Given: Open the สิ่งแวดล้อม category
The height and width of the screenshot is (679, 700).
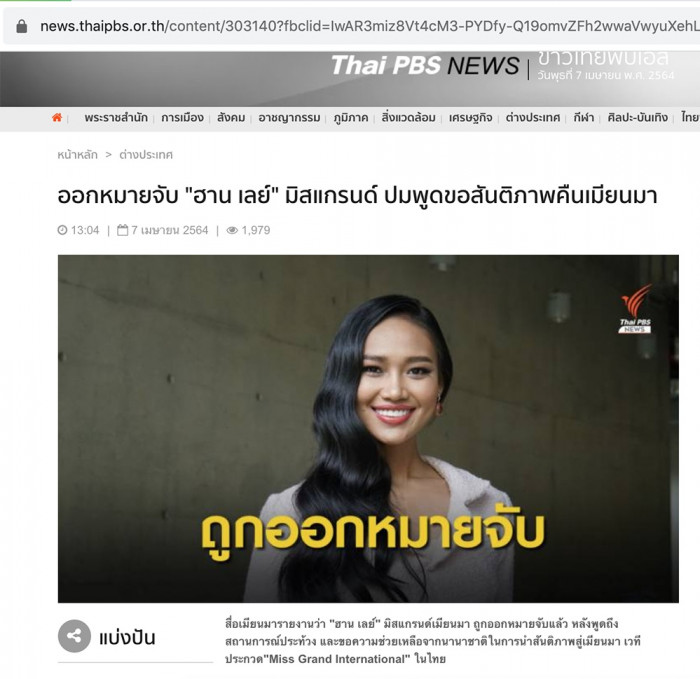Looking at the screenshot, I should click(408, 117).
